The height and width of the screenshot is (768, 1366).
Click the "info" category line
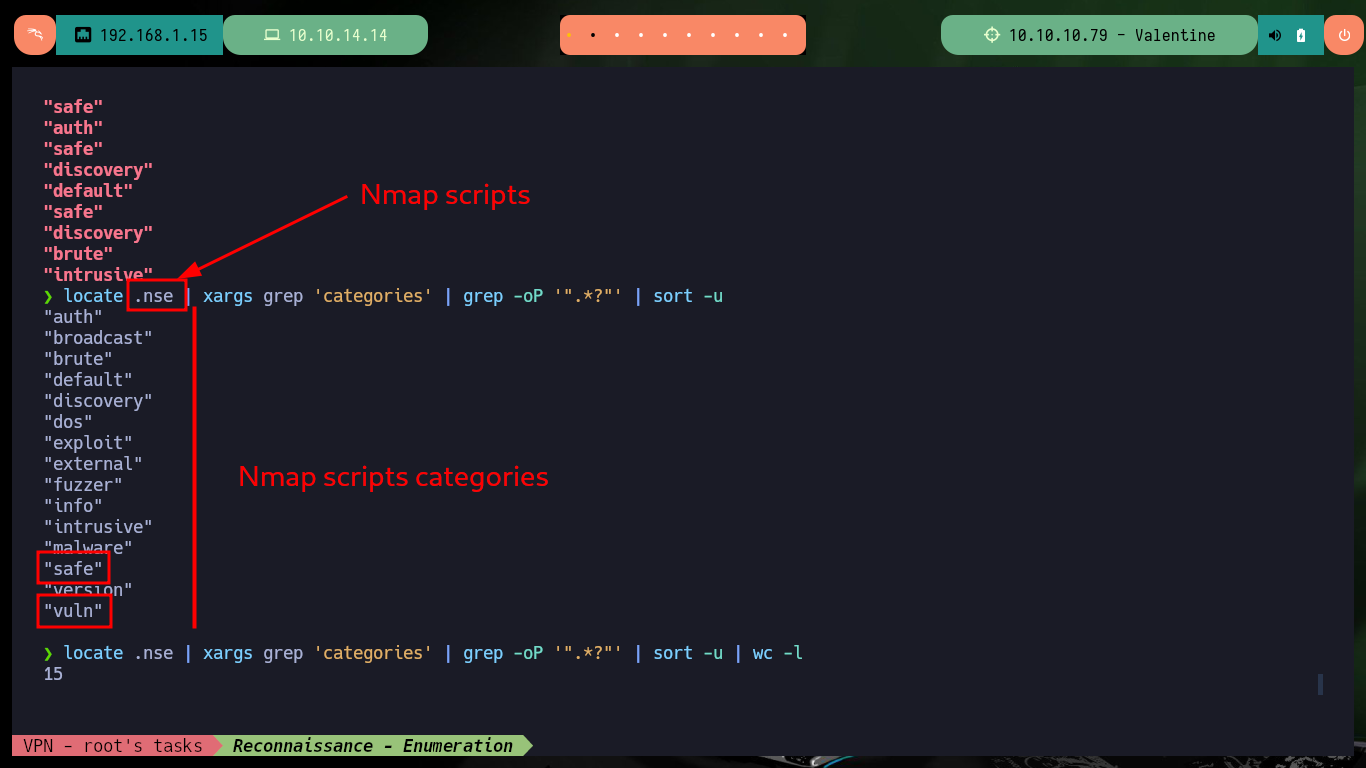click(73, 506)
